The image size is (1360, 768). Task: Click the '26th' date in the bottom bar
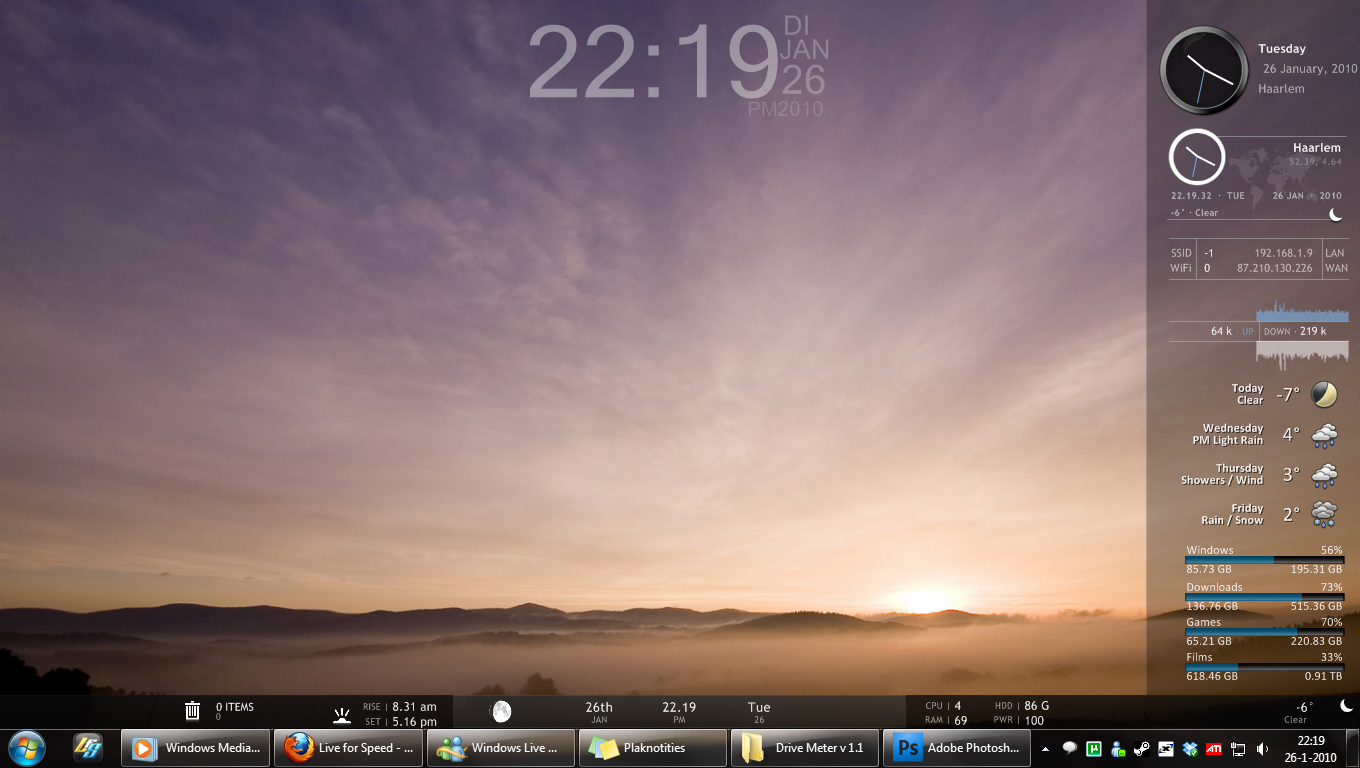[x=599, y=707]
